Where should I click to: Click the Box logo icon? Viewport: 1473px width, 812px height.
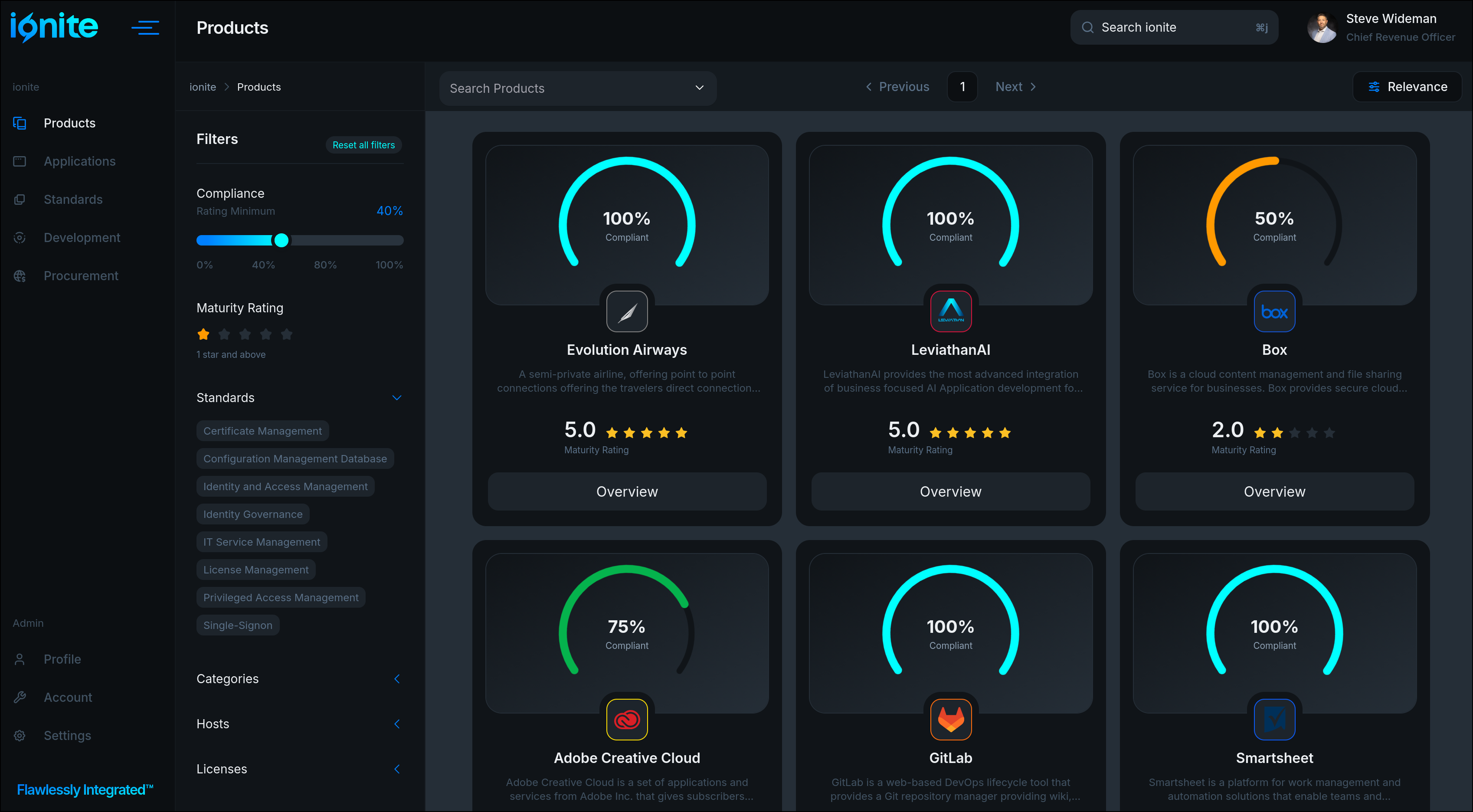point(1274,311)
